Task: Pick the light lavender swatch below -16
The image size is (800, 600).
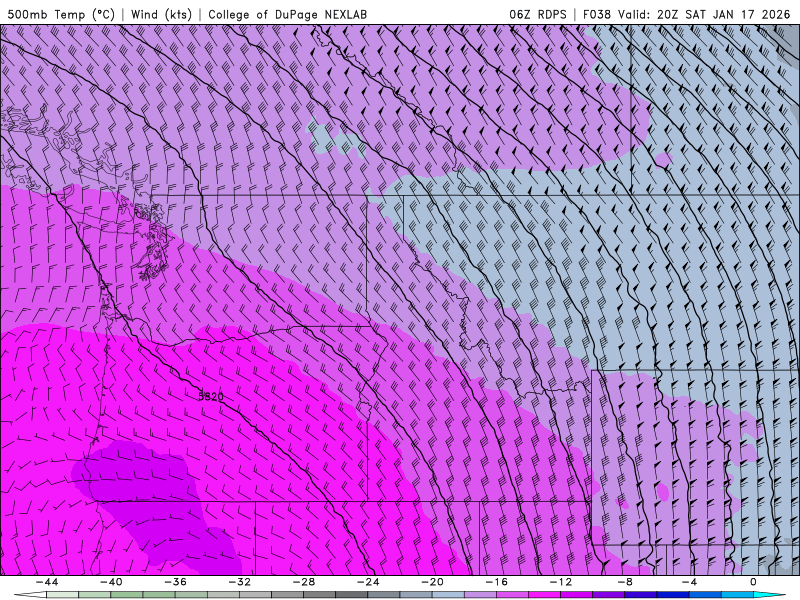Action: pyautogui.click(x=480, y=595)
